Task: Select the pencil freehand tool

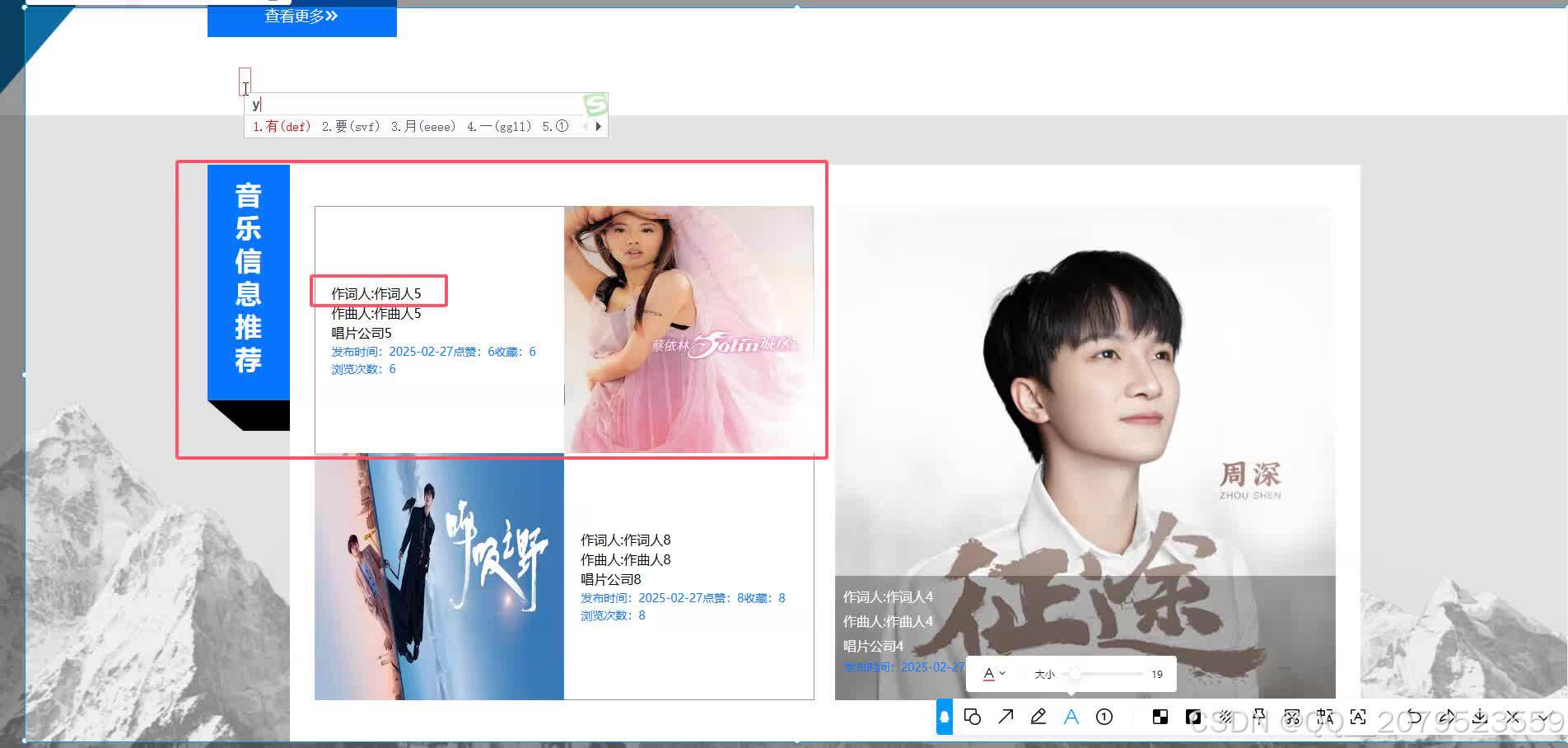Action: (x=1038, y=717)
